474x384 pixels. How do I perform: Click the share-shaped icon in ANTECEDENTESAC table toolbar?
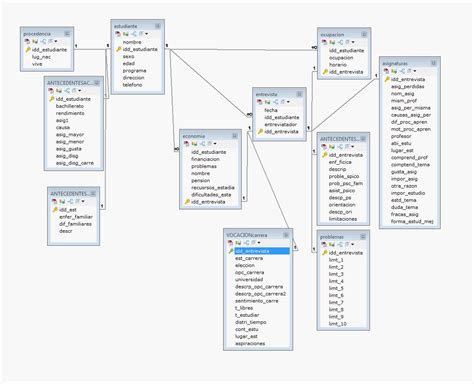pos(67,91)
